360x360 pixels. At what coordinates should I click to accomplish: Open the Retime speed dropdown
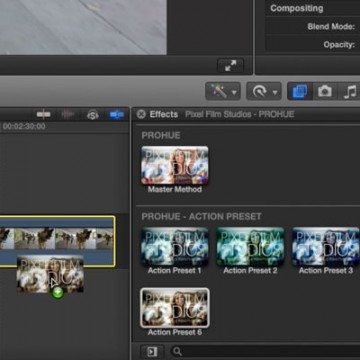pos(264,91)
